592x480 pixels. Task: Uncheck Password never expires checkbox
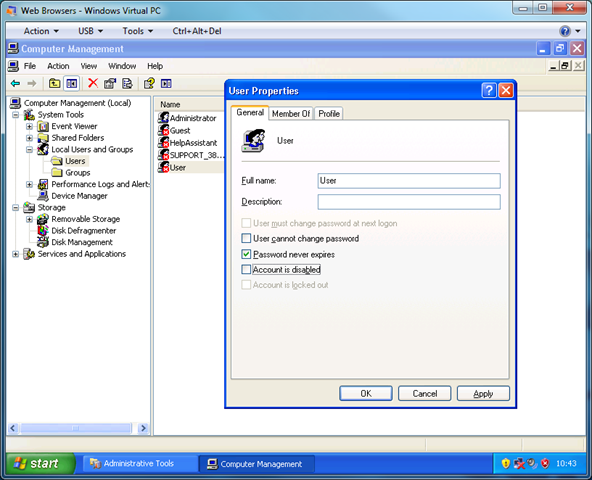coord(246,254)
